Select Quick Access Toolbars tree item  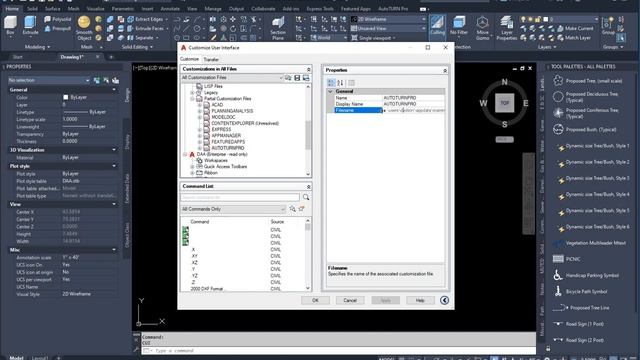coord(225,167)
